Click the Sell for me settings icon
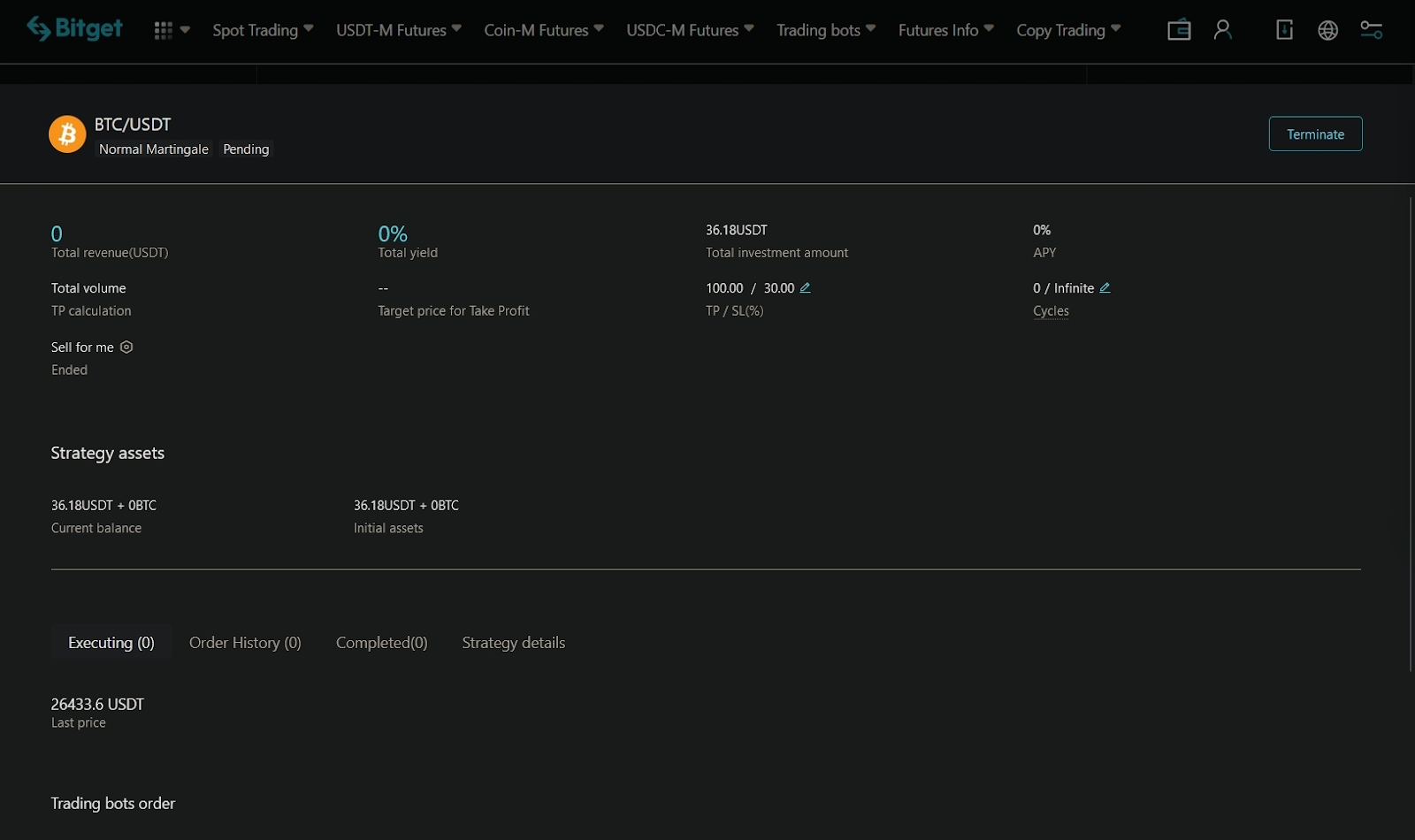 (126, 347)
